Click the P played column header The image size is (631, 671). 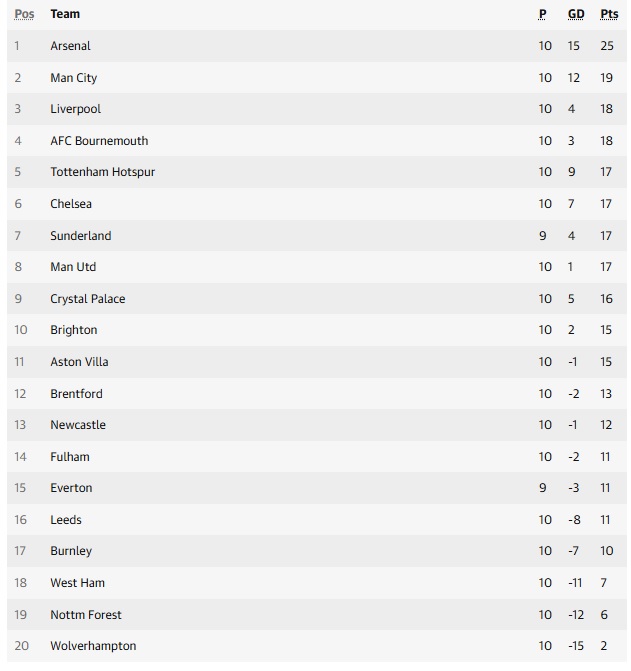click(x=543, y=14)
